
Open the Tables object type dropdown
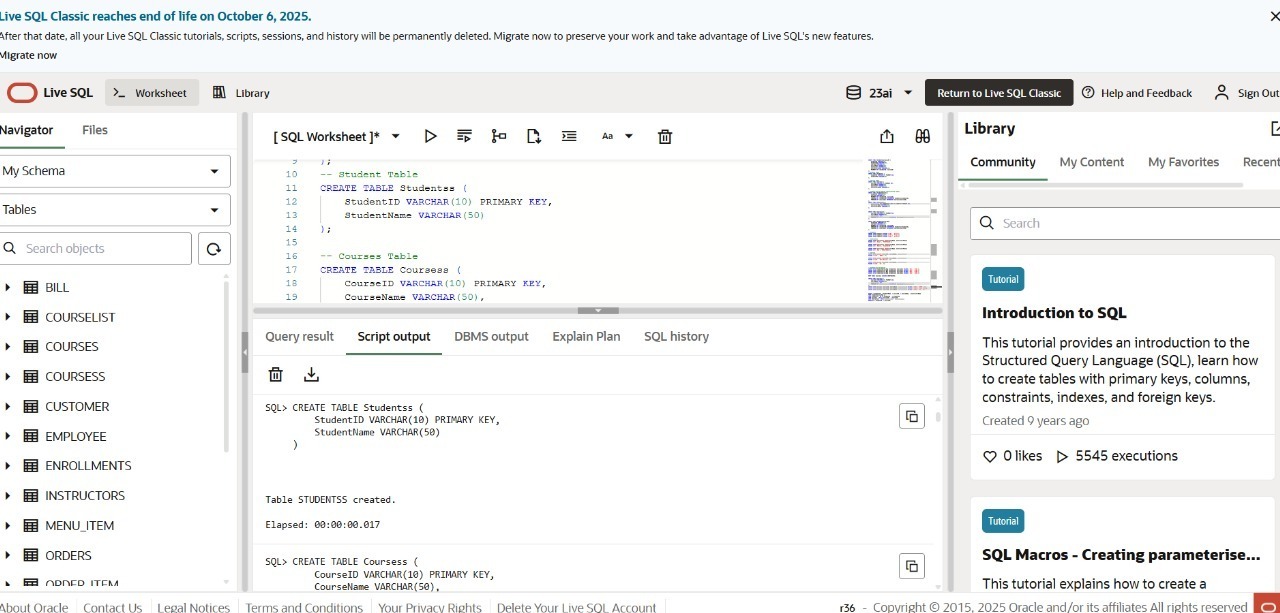point(115,210)
